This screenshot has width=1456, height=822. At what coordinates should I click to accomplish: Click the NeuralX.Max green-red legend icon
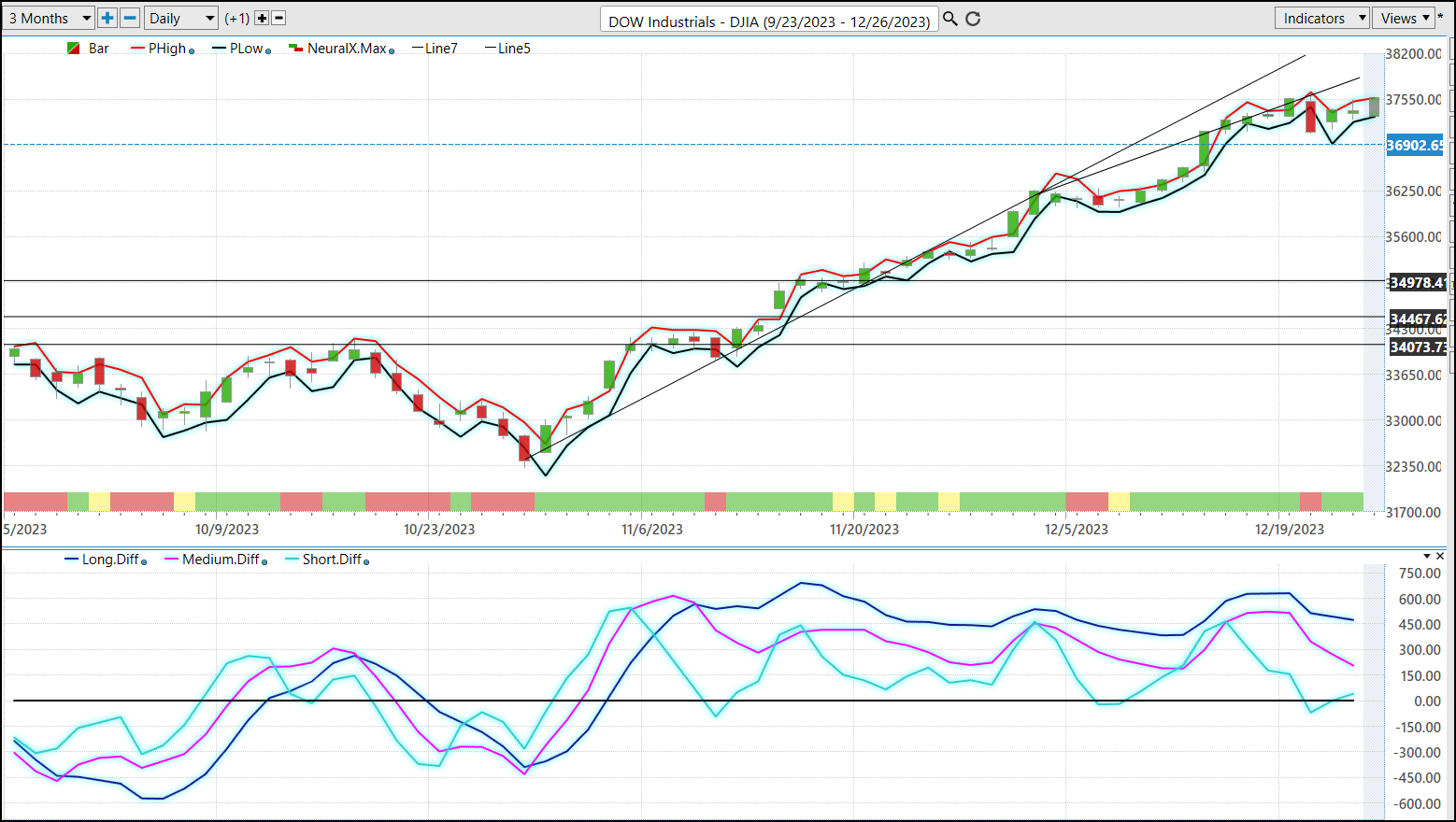click(x=295, y=49)
